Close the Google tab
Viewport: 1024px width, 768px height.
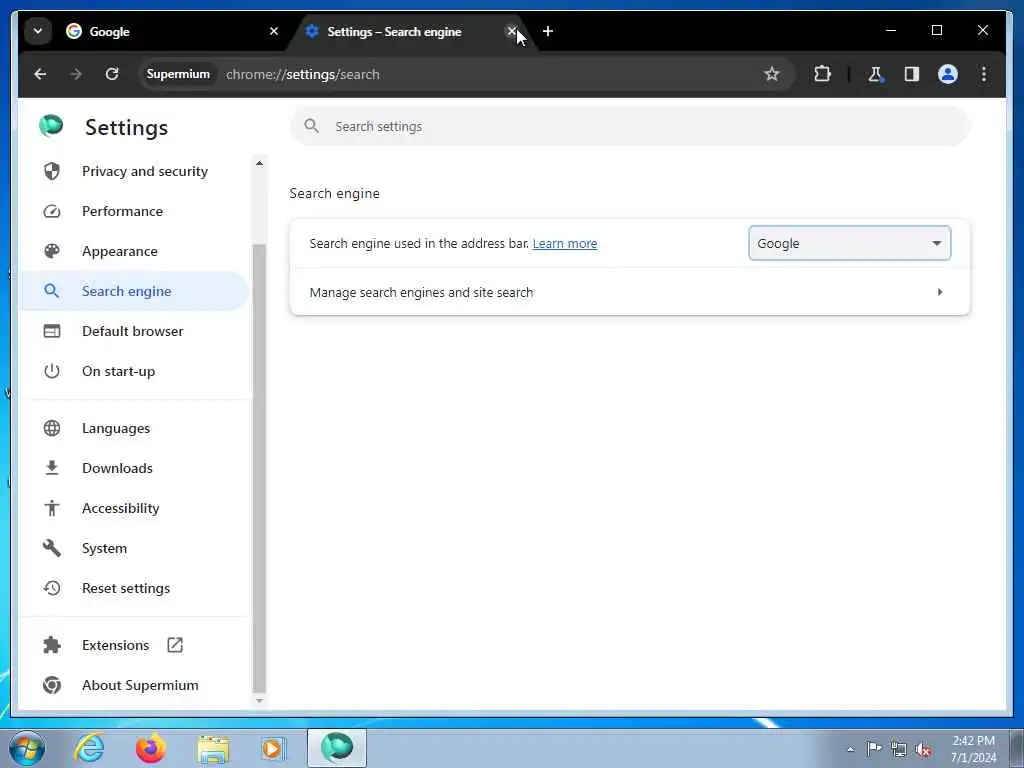(274, 31)
